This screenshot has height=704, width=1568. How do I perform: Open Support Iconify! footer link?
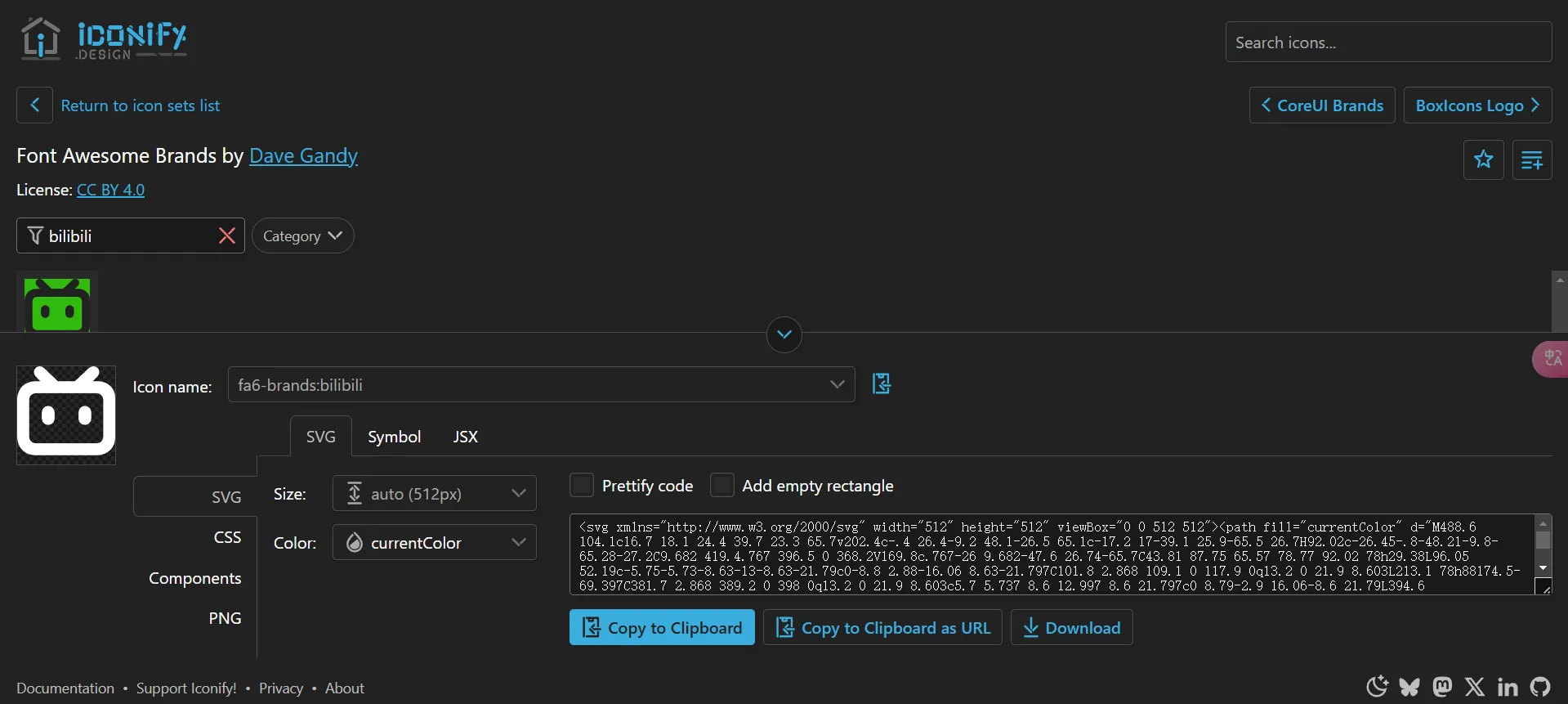[186, 688]
